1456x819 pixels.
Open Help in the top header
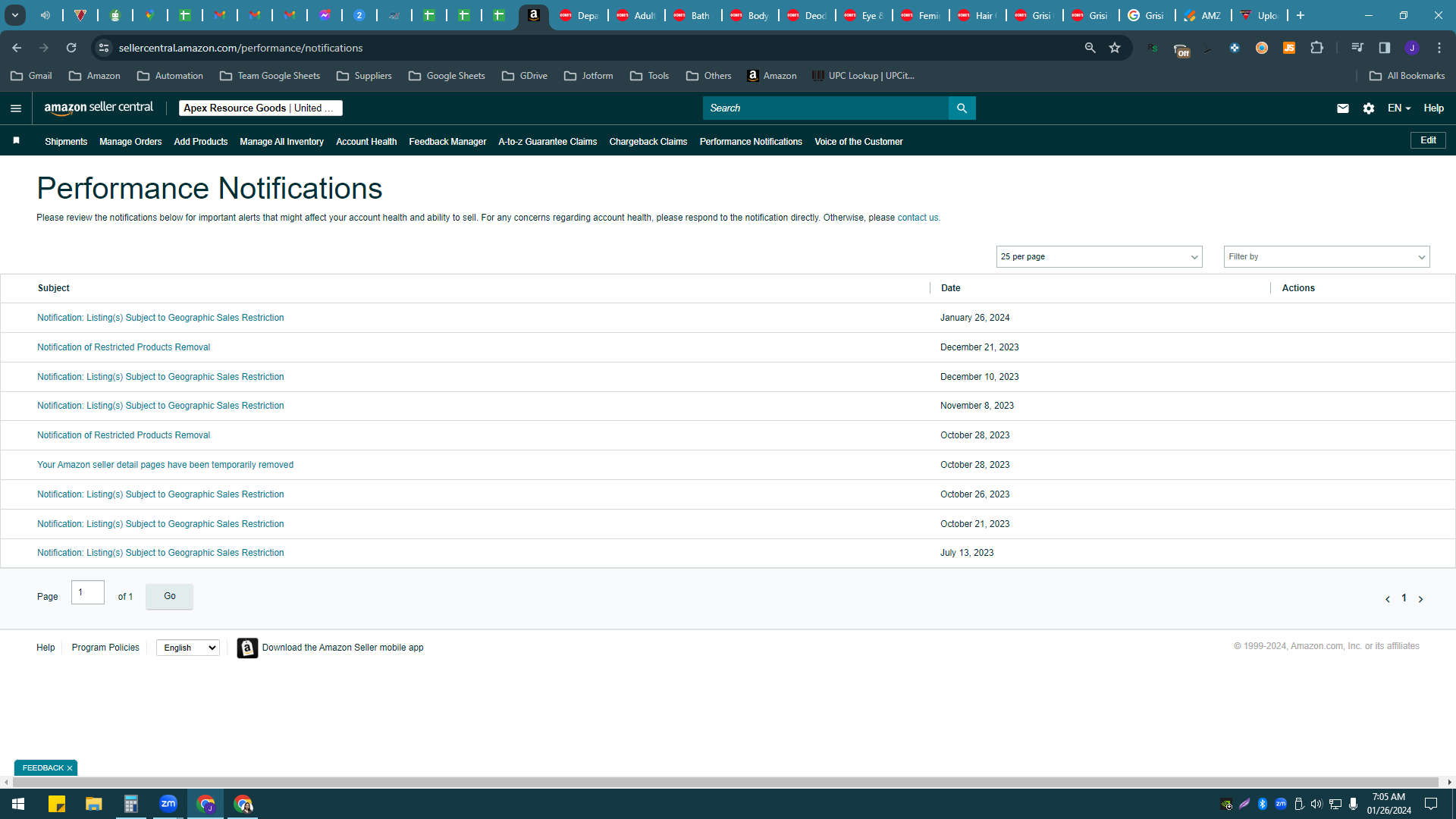coord(1433,108)
